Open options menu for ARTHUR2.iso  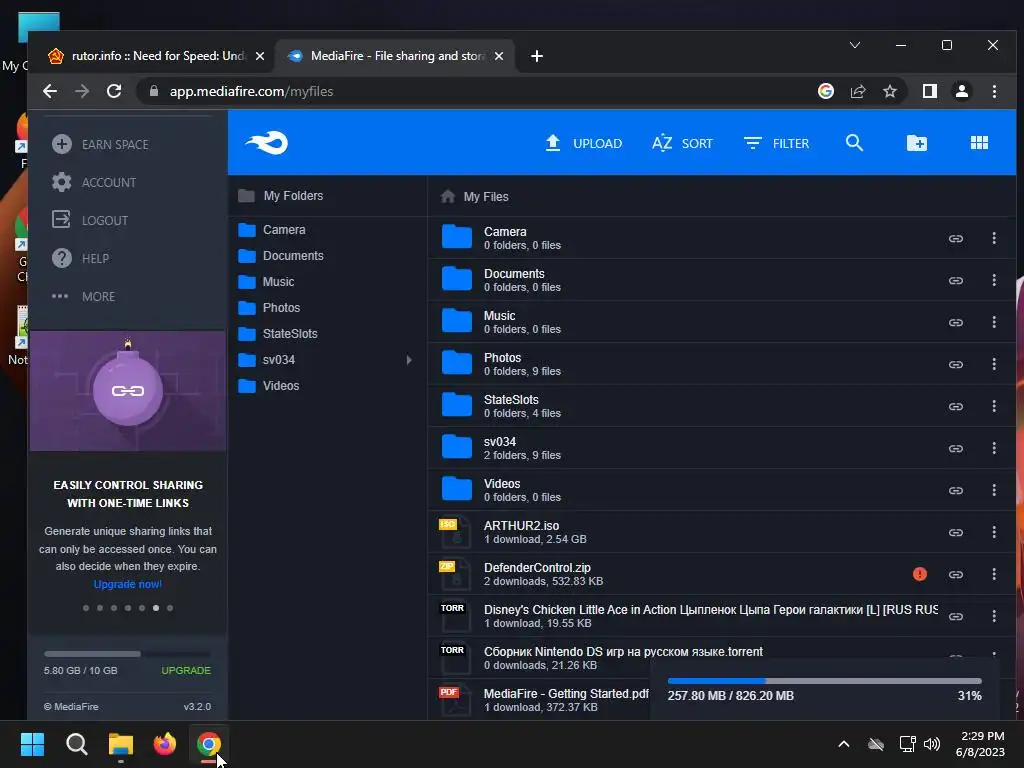(x=994, y=532)
